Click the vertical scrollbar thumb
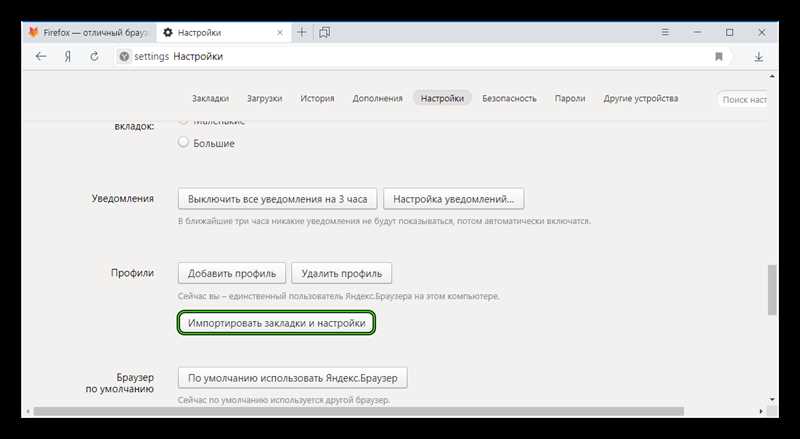The width and height of the screenshot is (800, 439). coord(772,289)
